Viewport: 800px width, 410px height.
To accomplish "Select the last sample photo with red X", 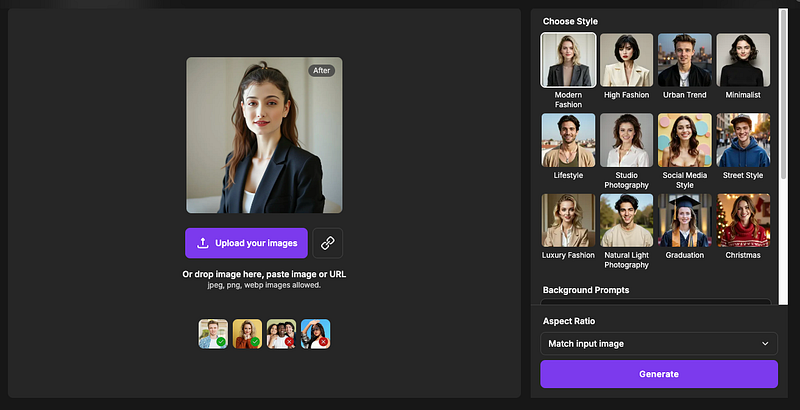I will click(315, 334).
